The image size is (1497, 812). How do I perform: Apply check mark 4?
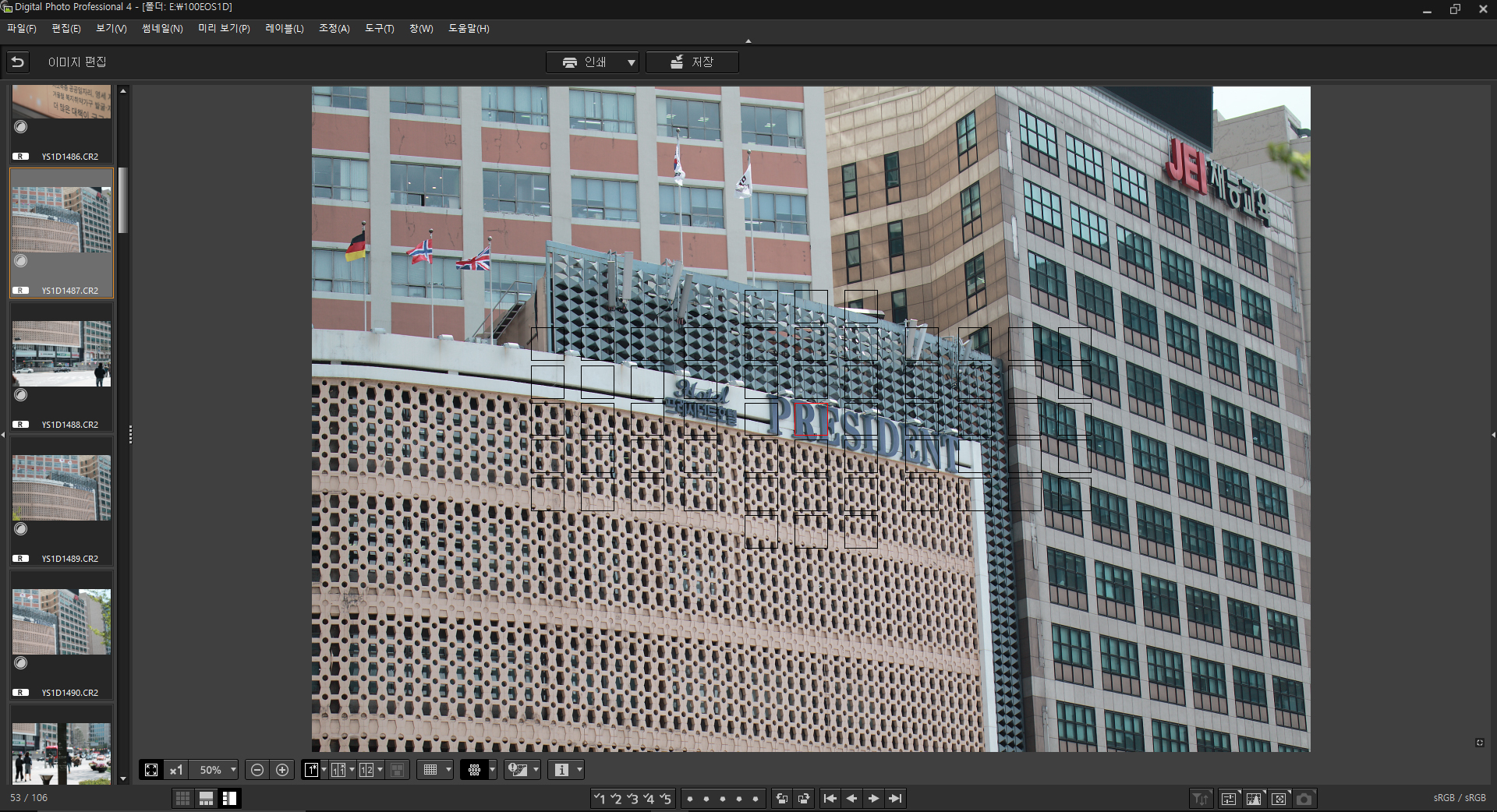point(649,798)
